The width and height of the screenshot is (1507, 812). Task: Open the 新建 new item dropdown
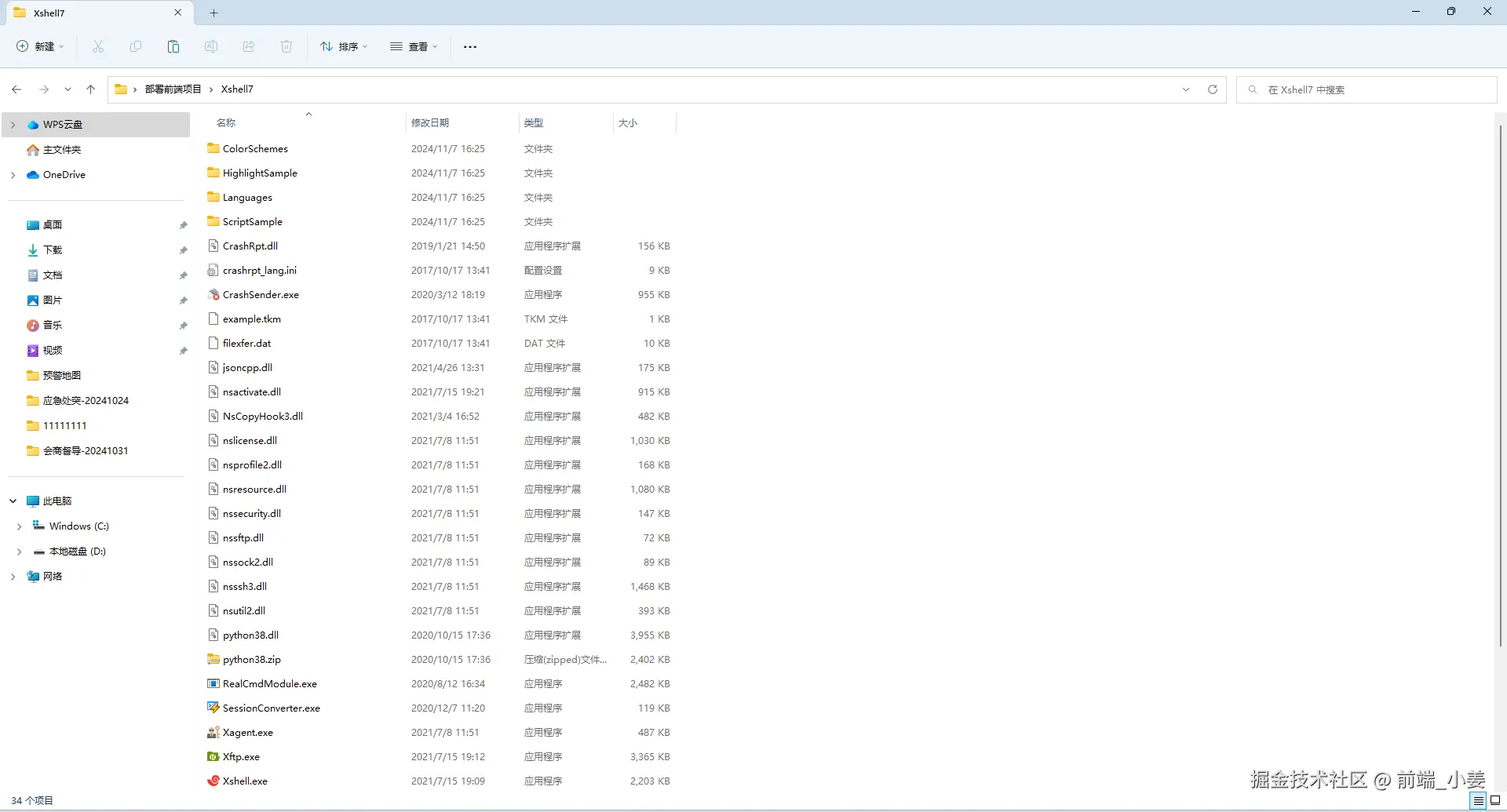pos(40,47)
